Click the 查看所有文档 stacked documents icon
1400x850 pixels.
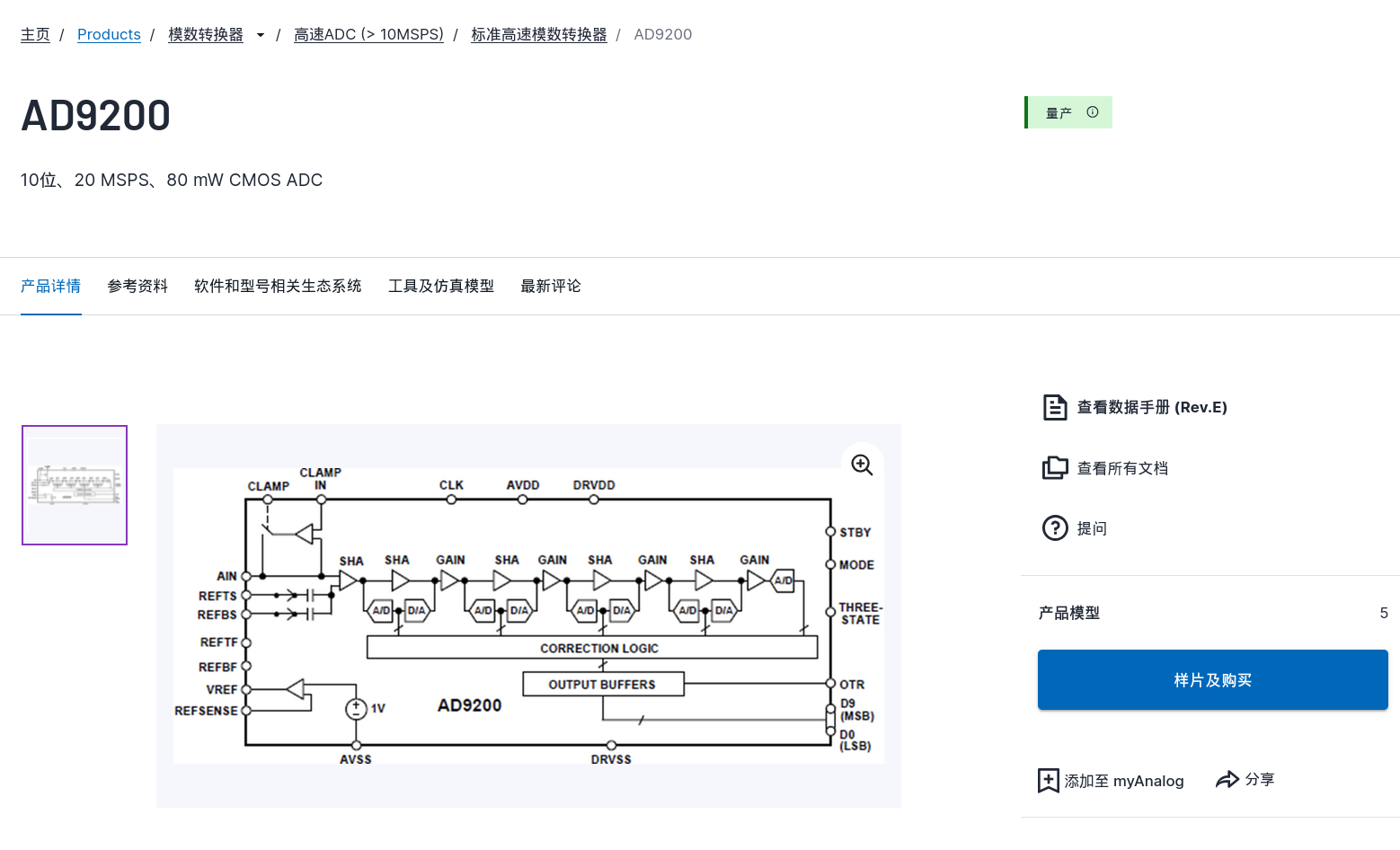click(x=1055, y=468)
